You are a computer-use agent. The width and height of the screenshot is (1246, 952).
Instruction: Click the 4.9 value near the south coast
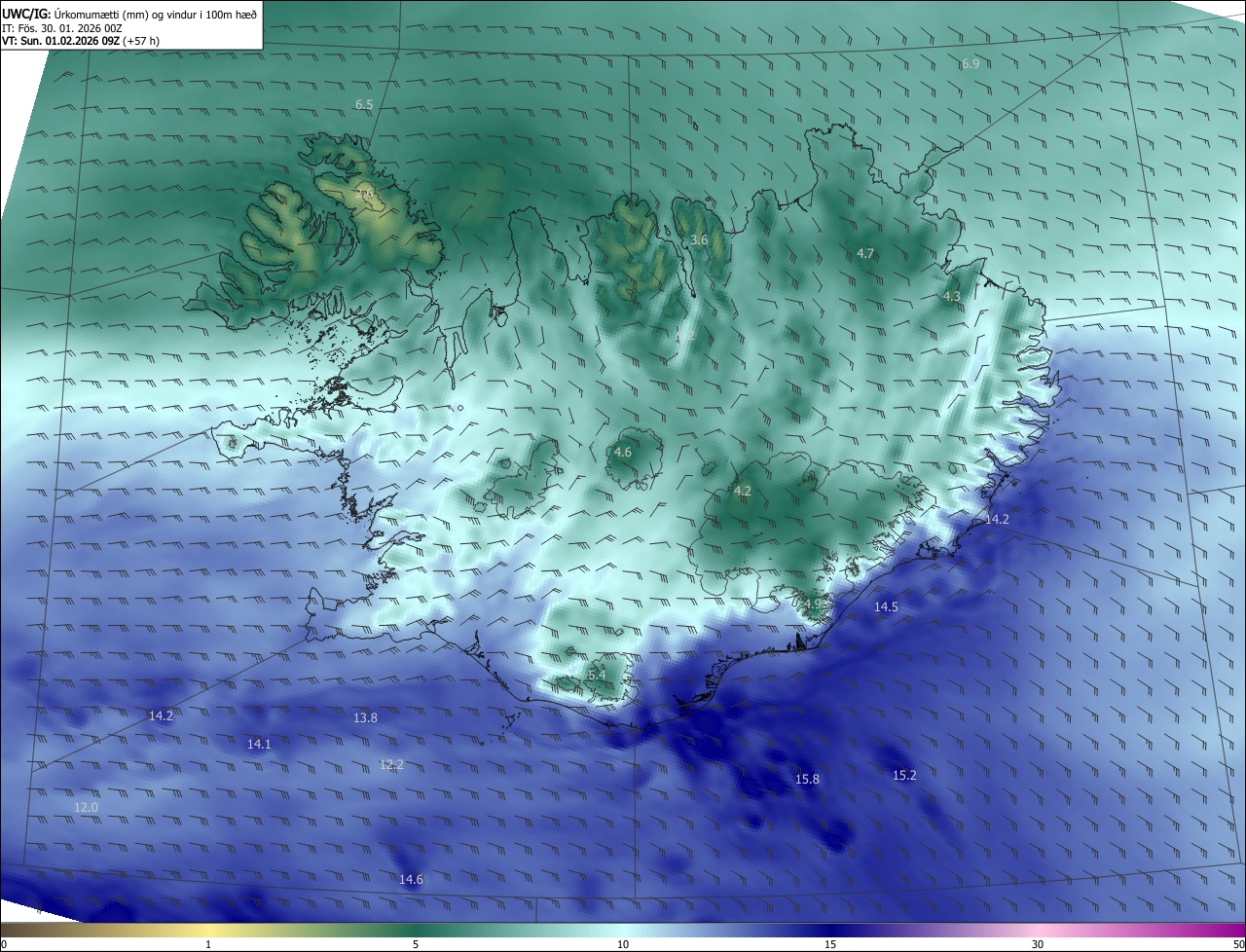tap(814, 604)
